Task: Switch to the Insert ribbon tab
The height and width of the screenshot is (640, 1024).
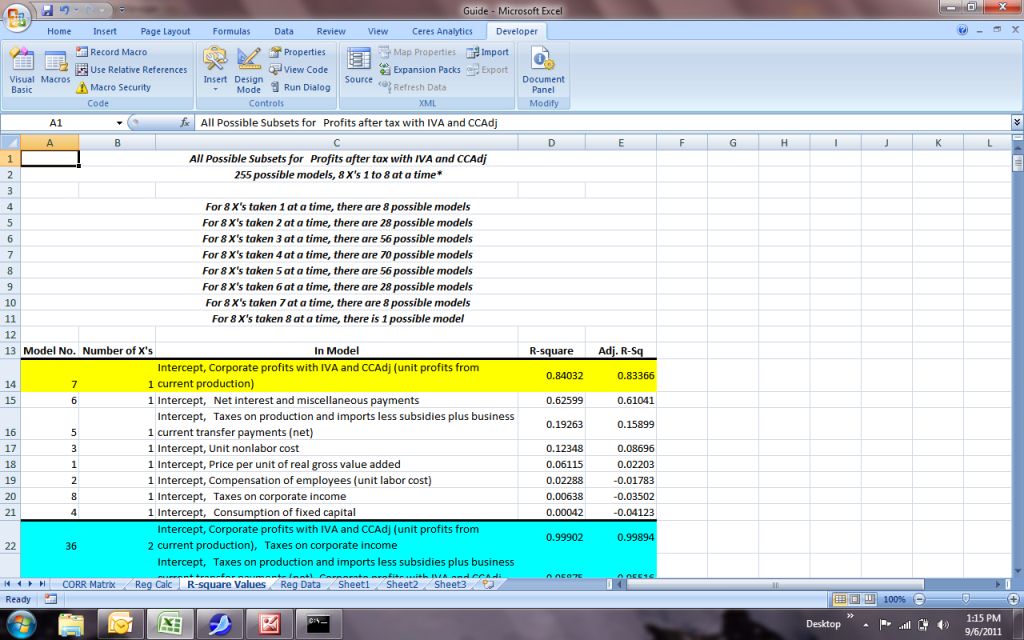Action: tap(104, 31)
